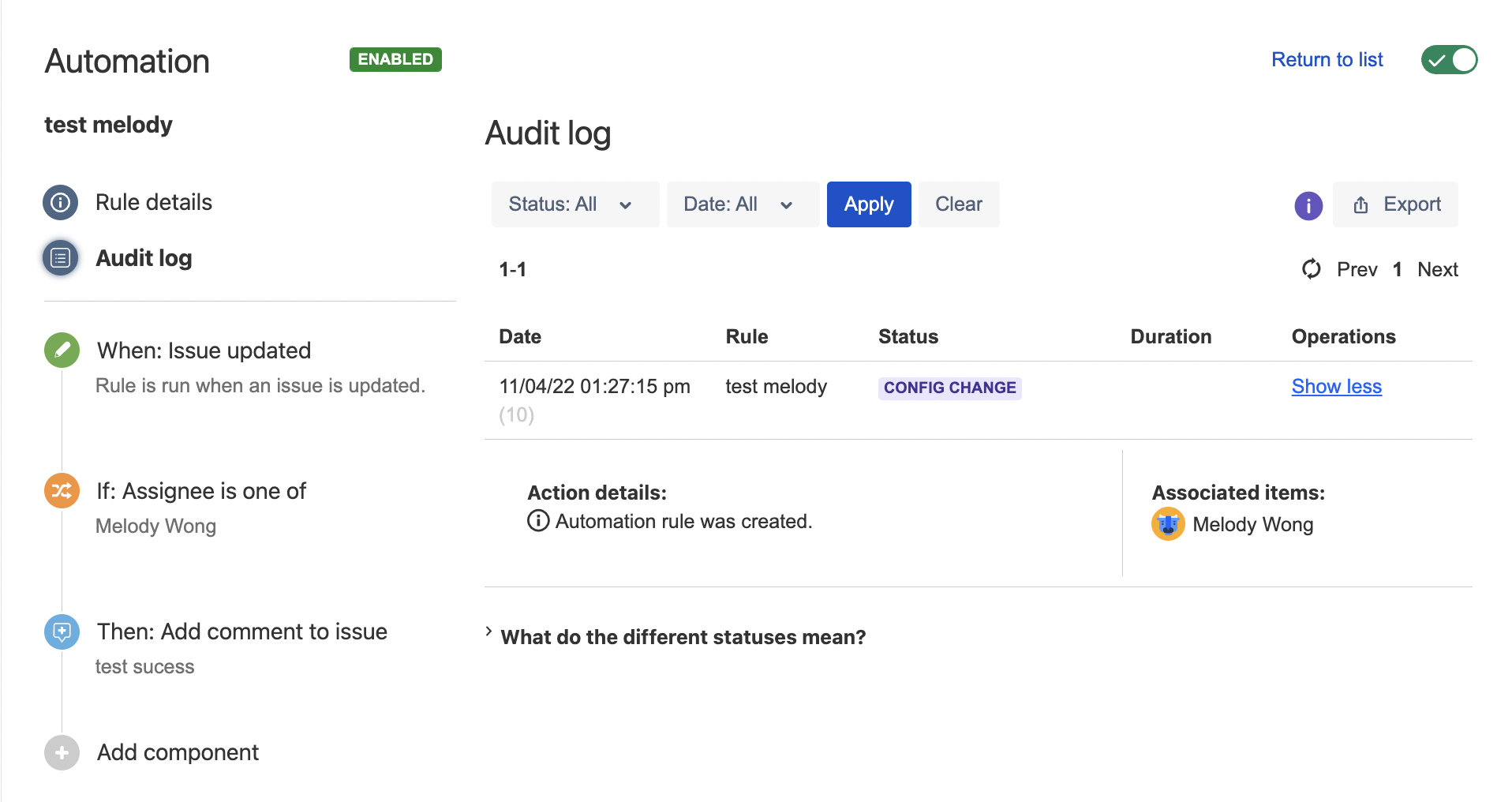Click the test melody rule title
Screen dimensions: 1512x802
108,125
